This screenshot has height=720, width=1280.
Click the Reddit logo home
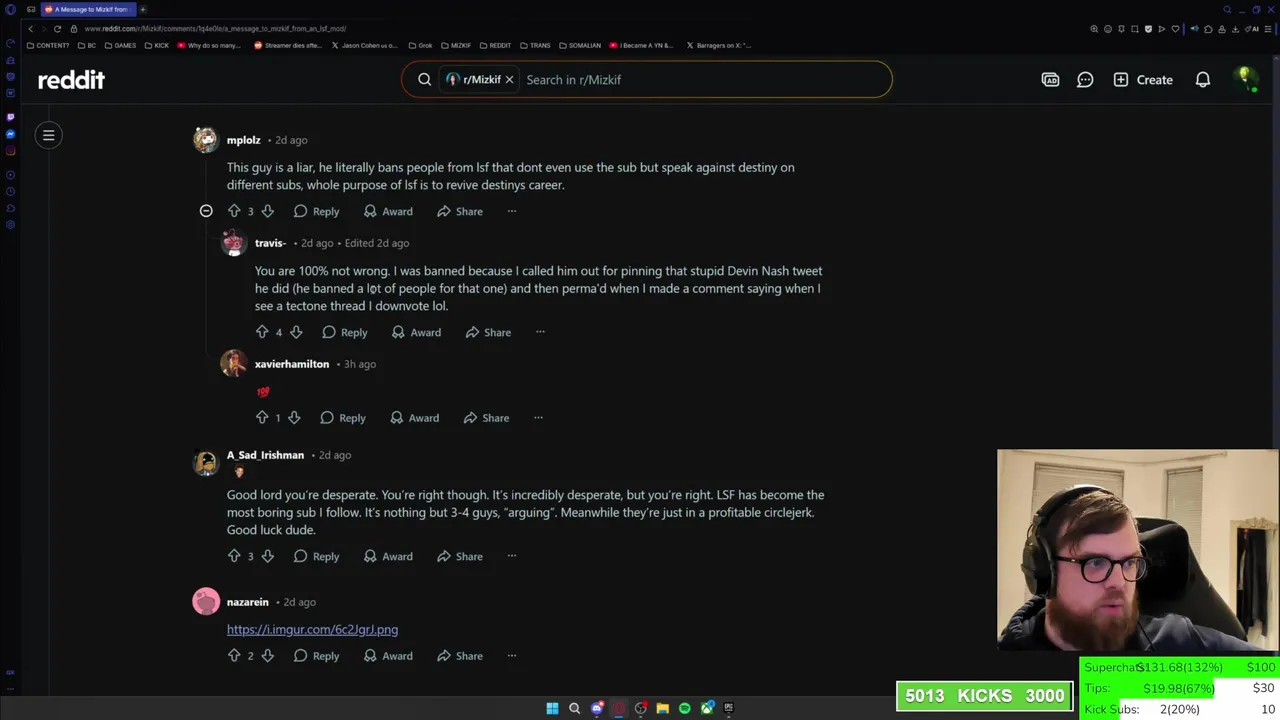coord(71,80)
